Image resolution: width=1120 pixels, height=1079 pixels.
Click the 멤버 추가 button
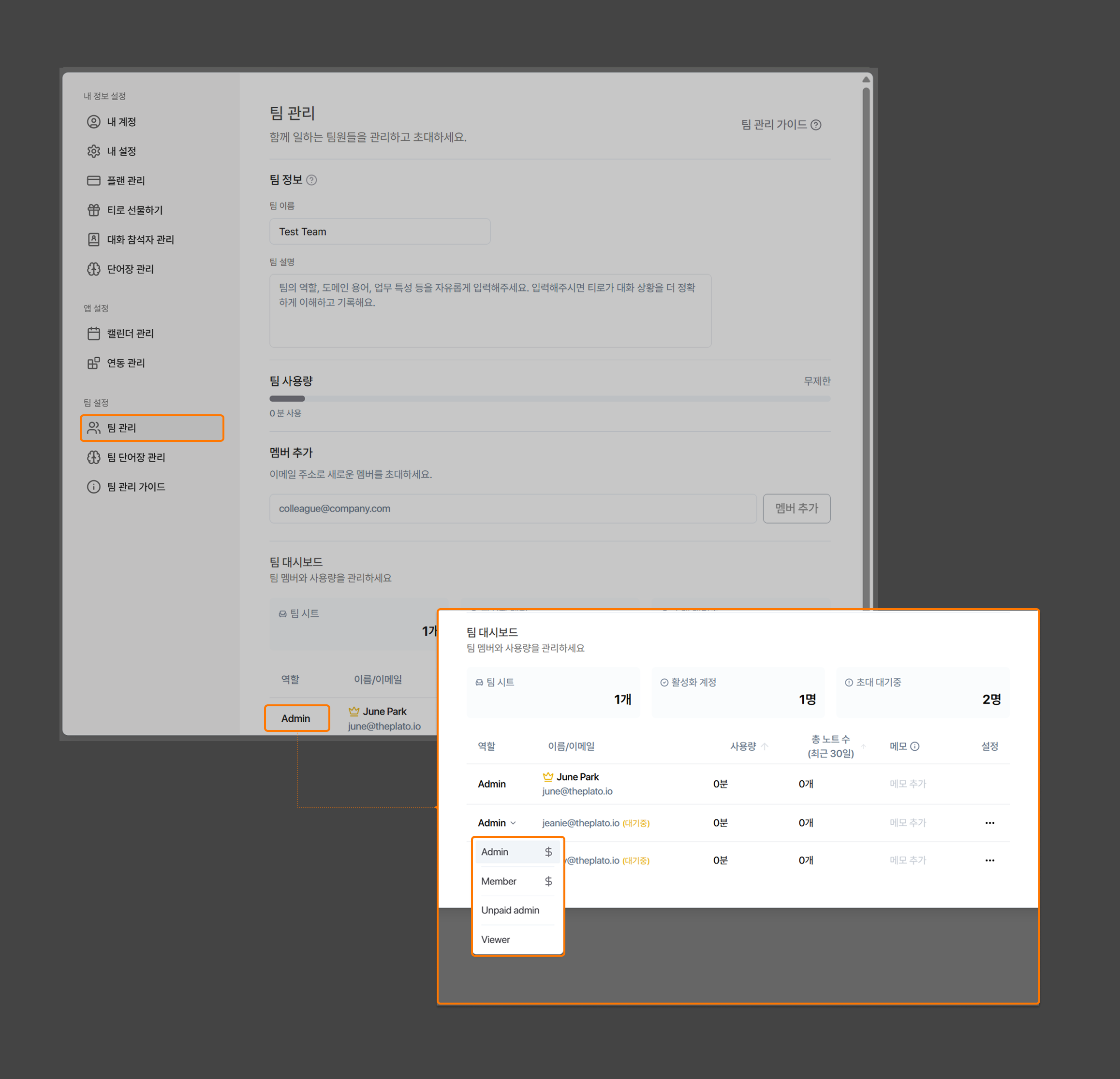pos(796,509)
